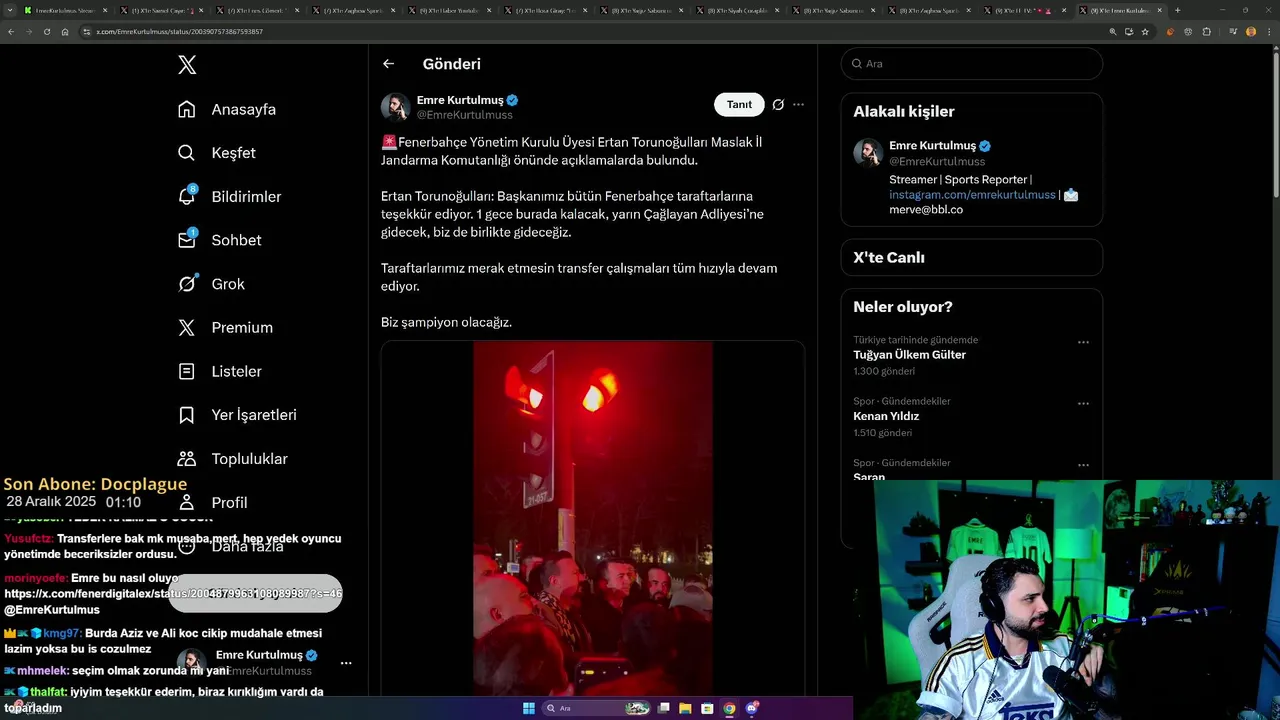Click the @EmreKurtulmuss handle on the post
This screenshot has width=1280, height=720.
tap(464, 115)
